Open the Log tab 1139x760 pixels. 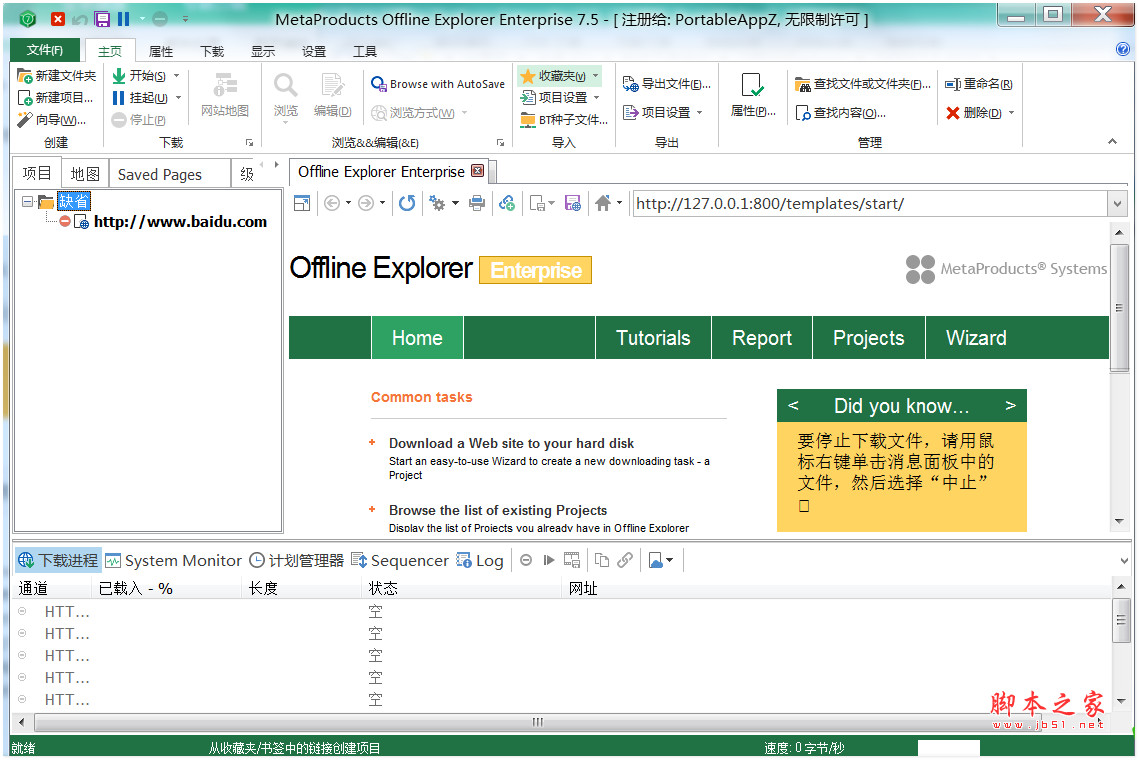coord(479,561)
